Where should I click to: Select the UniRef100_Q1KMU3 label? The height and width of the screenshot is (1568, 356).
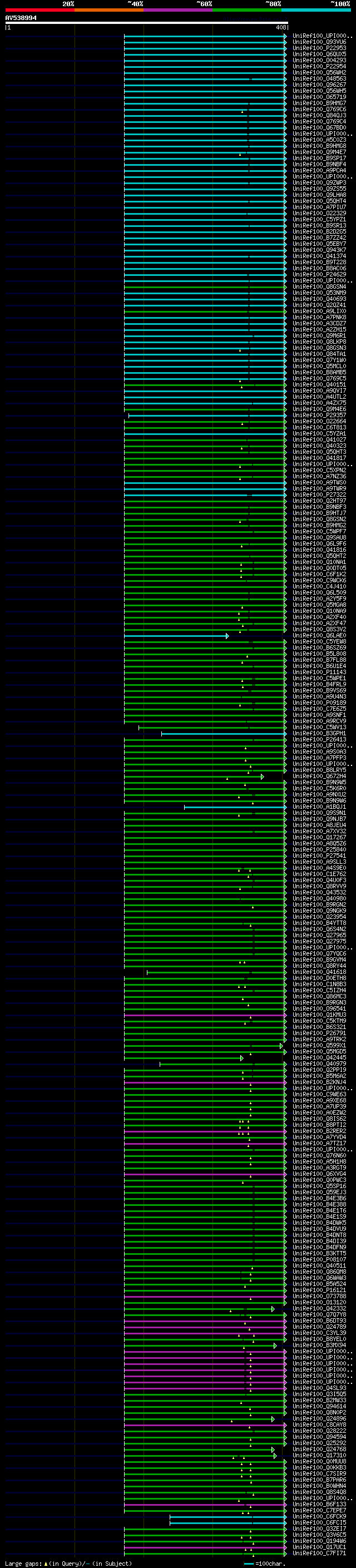(x=319, y=1015)
